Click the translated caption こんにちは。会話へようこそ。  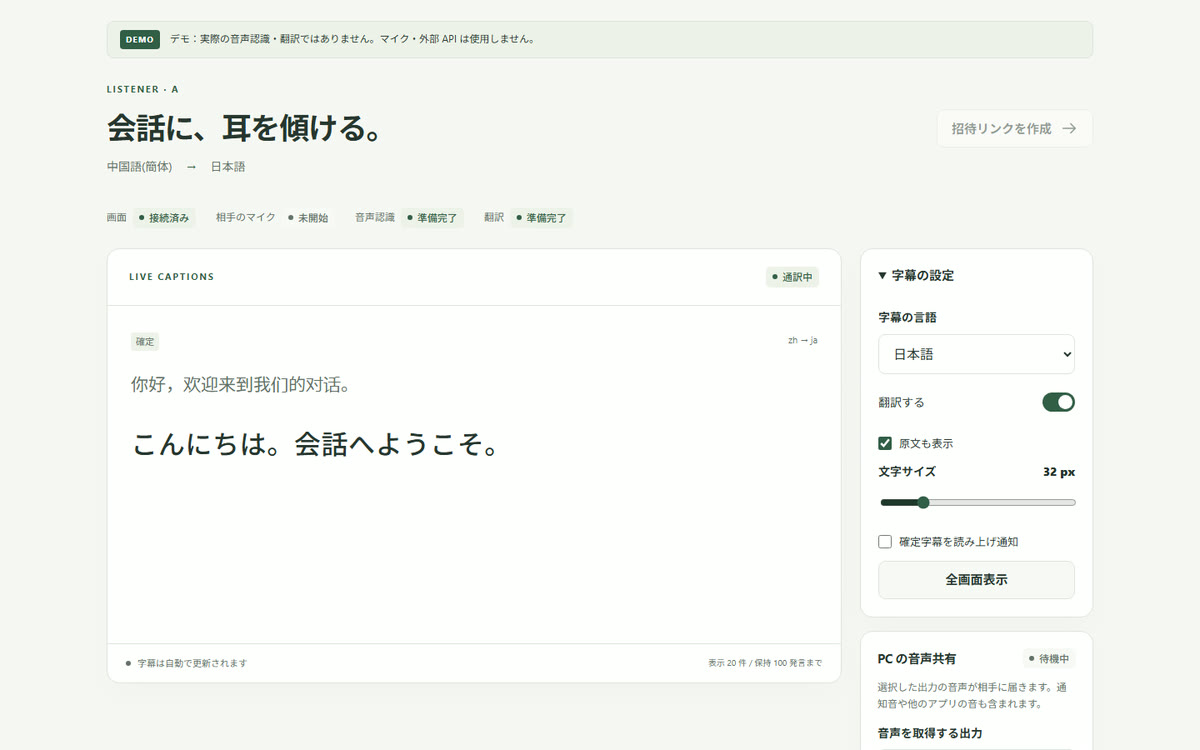coord(316,445)
